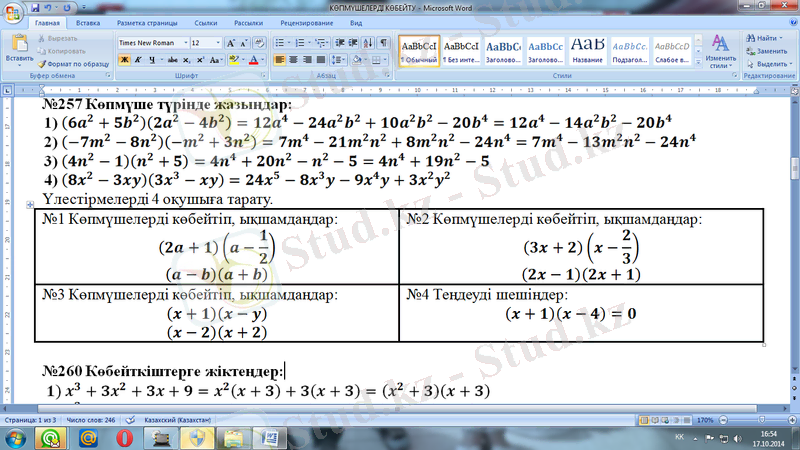Screen dimensions: 800x450
Task: Click the red font color swatch
Action: tap(254, 60)
